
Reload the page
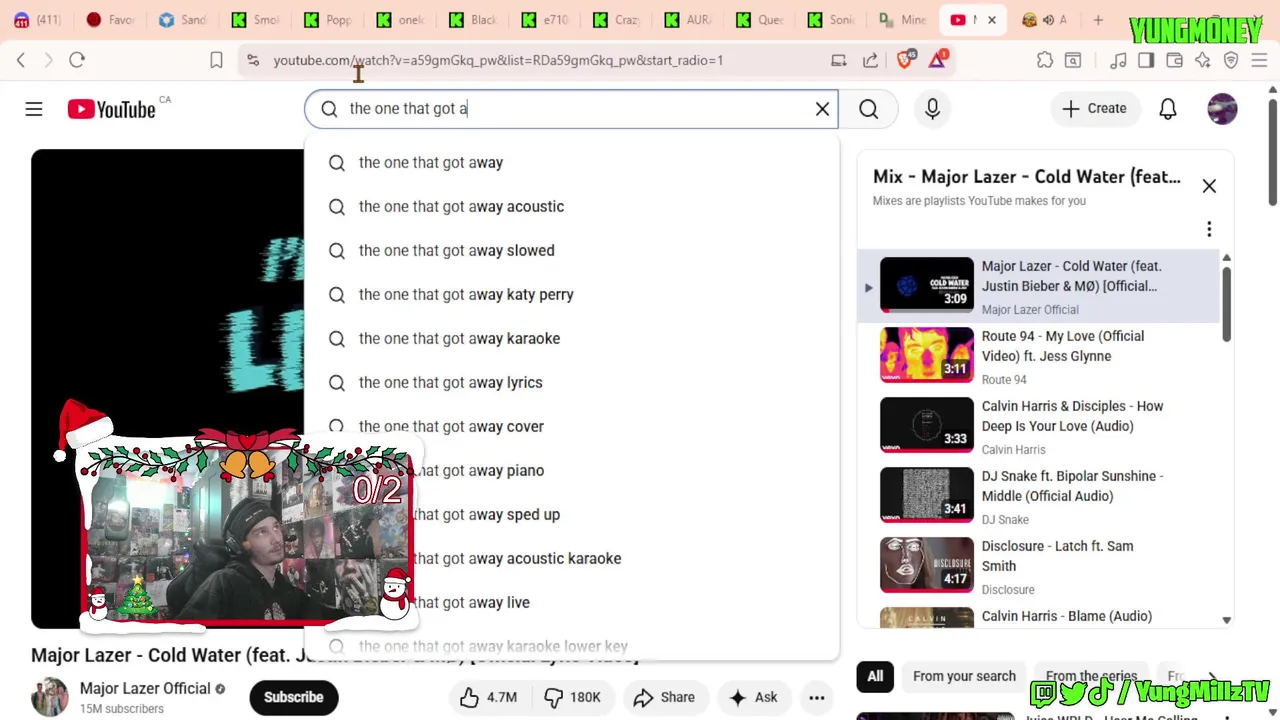[x=77, y=60]
